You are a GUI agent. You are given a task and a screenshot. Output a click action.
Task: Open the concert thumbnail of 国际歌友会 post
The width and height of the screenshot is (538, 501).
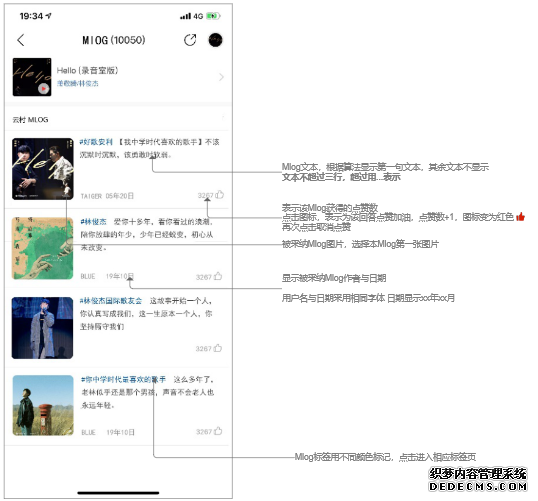[x=42, y=328]
